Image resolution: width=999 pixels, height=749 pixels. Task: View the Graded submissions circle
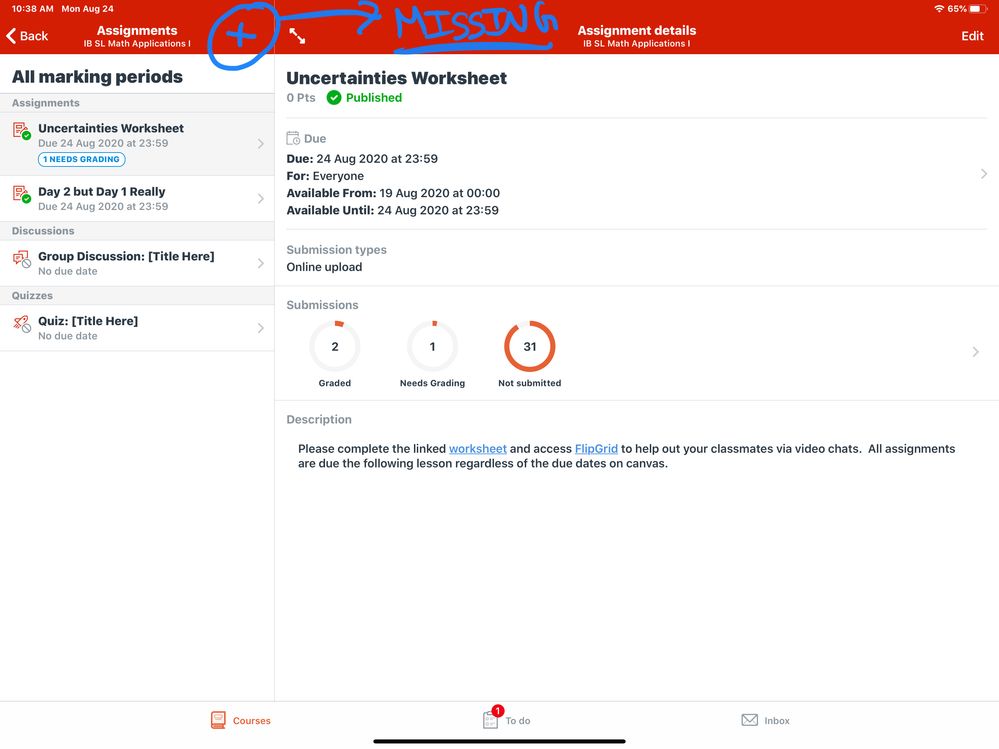click(x=335, y=347)
